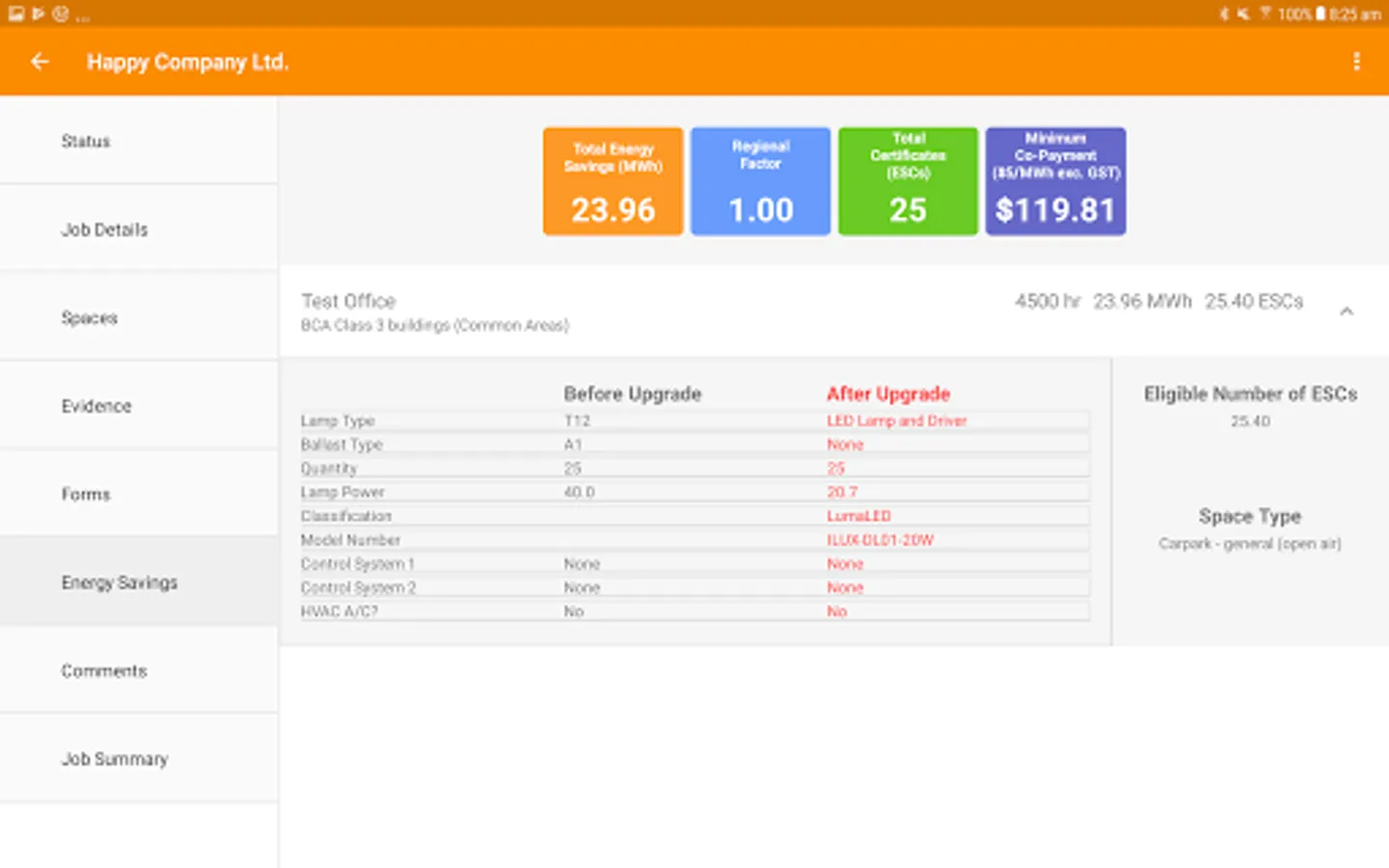Click the After Upgrade column heading
The width and height of the screenshot is (1389, 868).
(x=888, y=393)
